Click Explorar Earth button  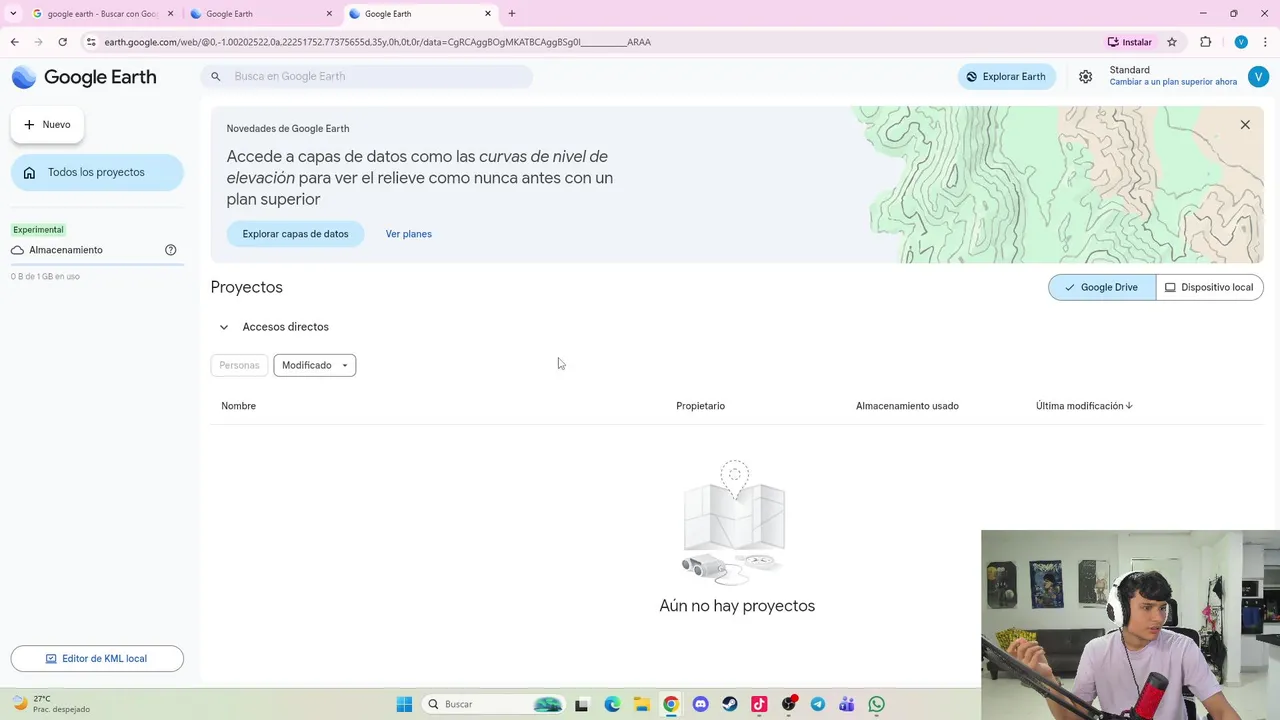pos(1006,77)
